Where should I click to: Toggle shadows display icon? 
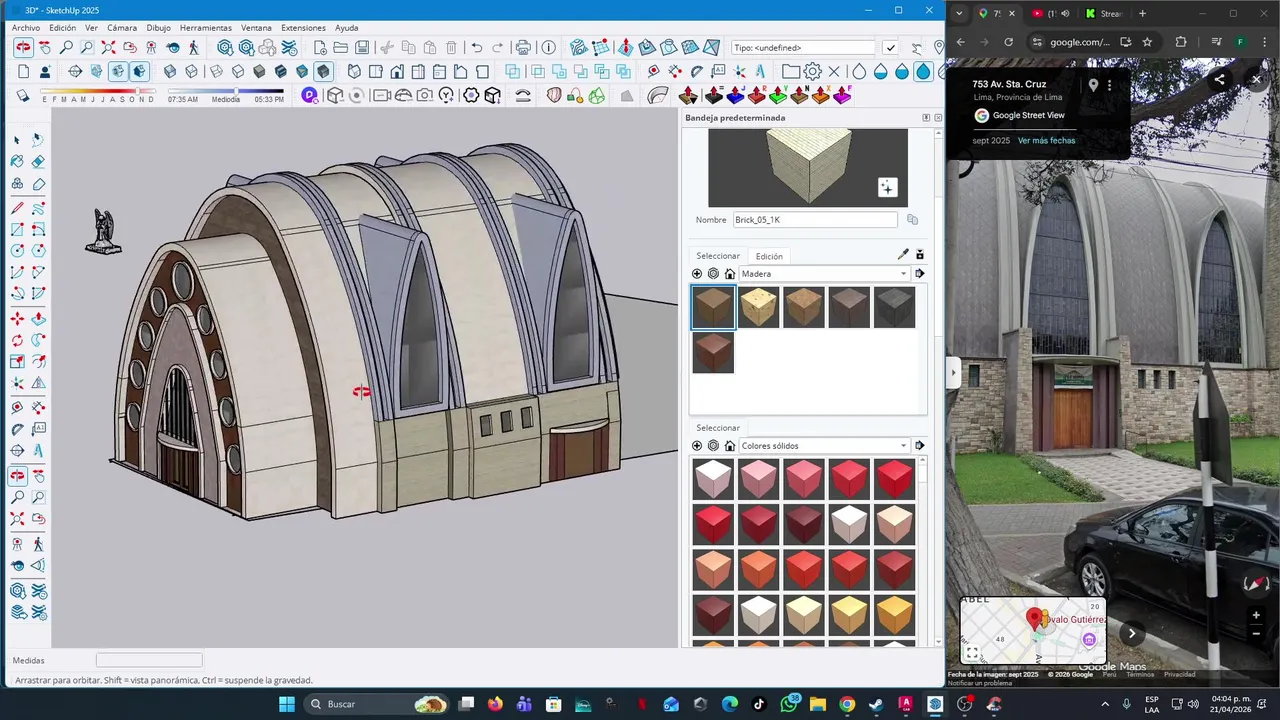[23, 95]
